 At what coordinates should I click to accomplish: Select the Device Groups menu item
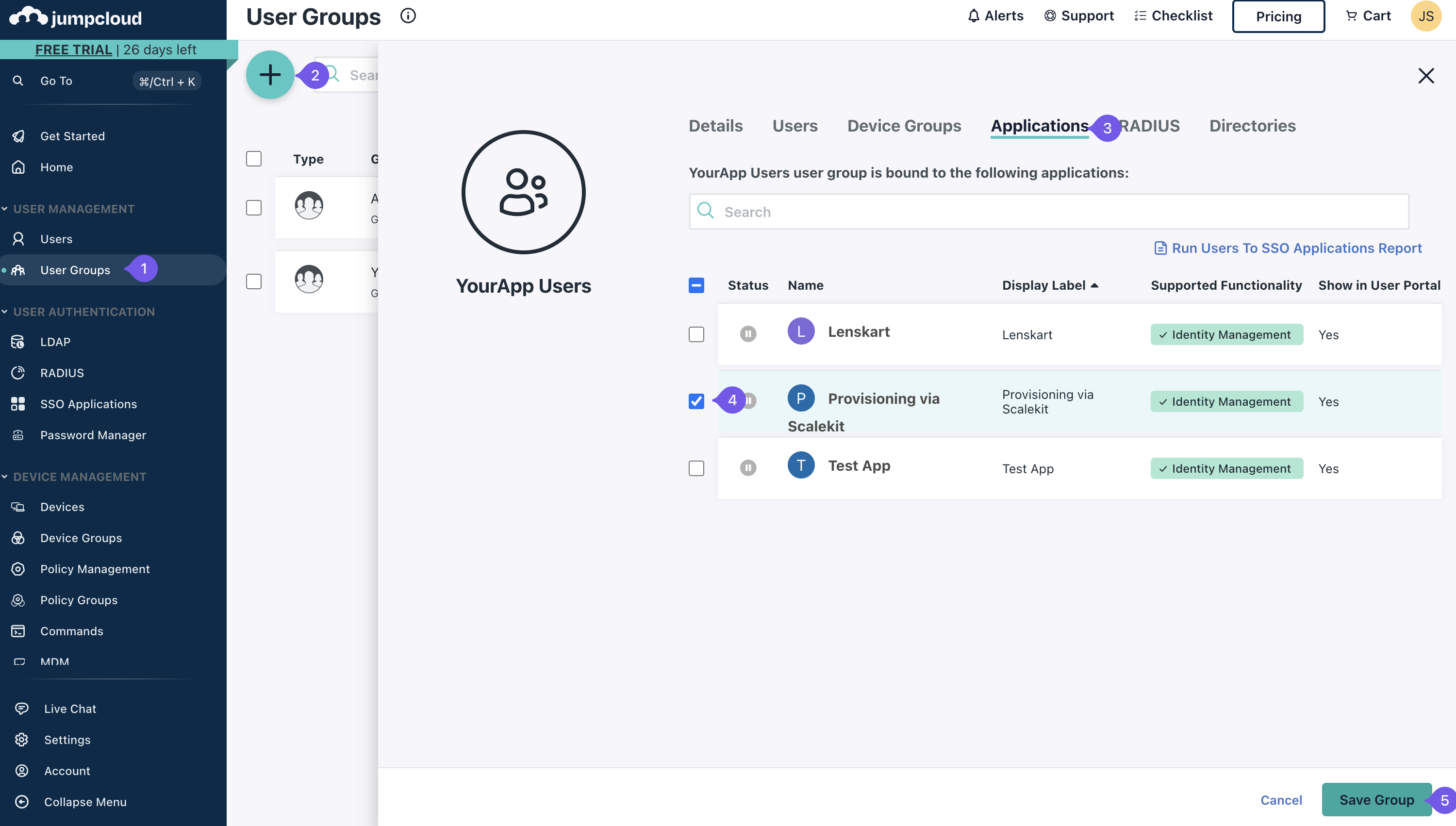pyautogui.click(x=80, y=538)
